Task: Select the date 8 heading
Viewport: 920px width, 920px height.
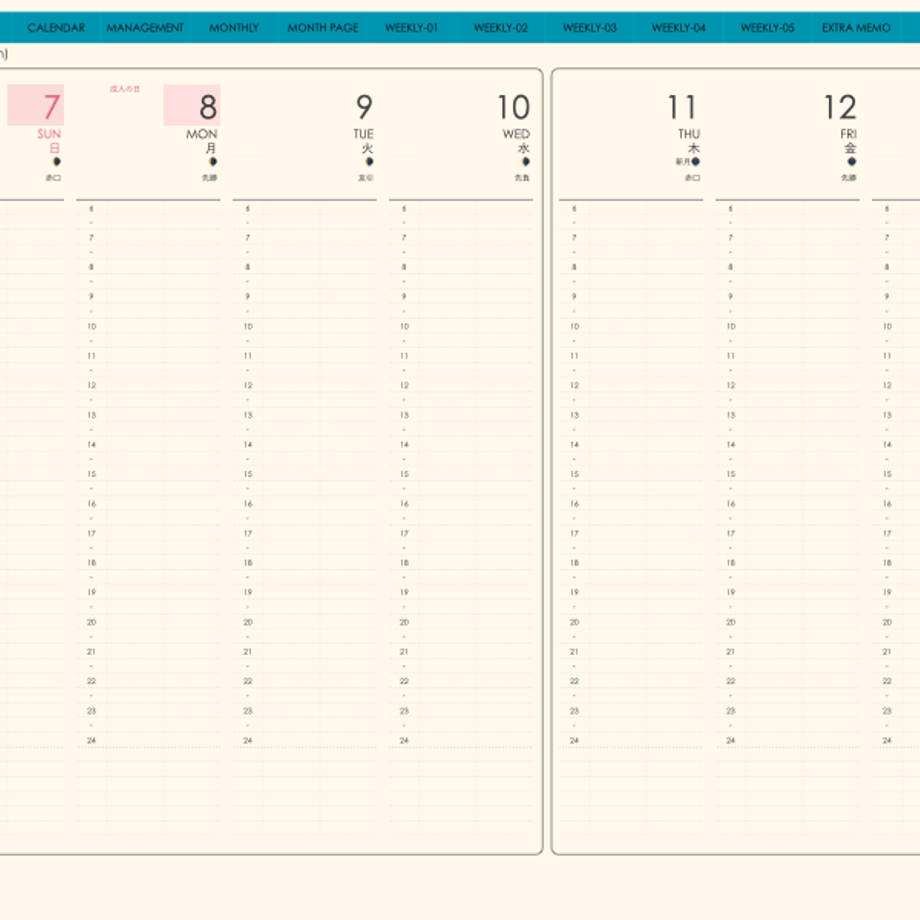Action: (208, 107)
